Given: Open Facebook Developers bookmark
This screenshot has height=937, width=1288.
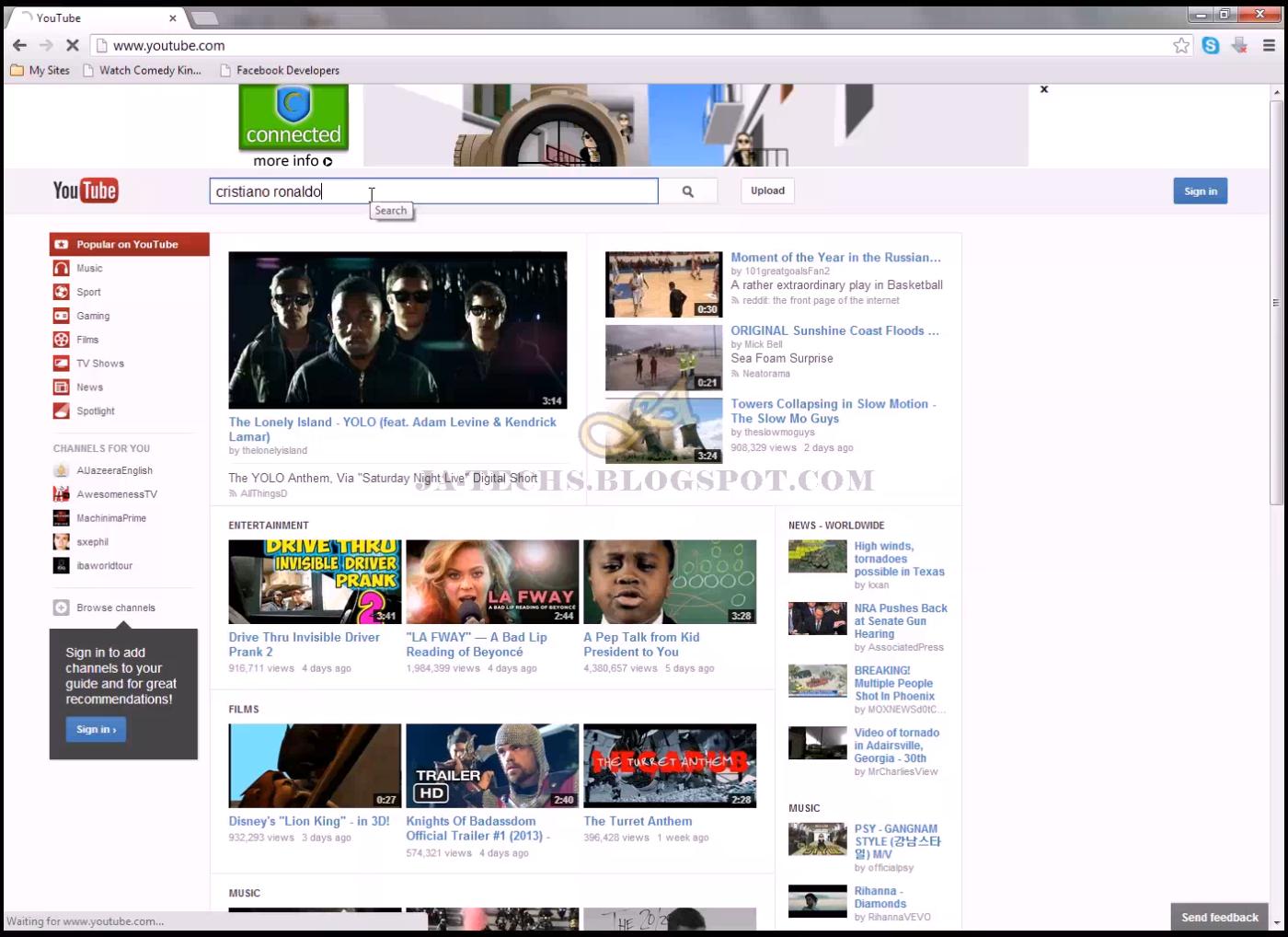Looking at the screenshot, I should click(280, 70).
